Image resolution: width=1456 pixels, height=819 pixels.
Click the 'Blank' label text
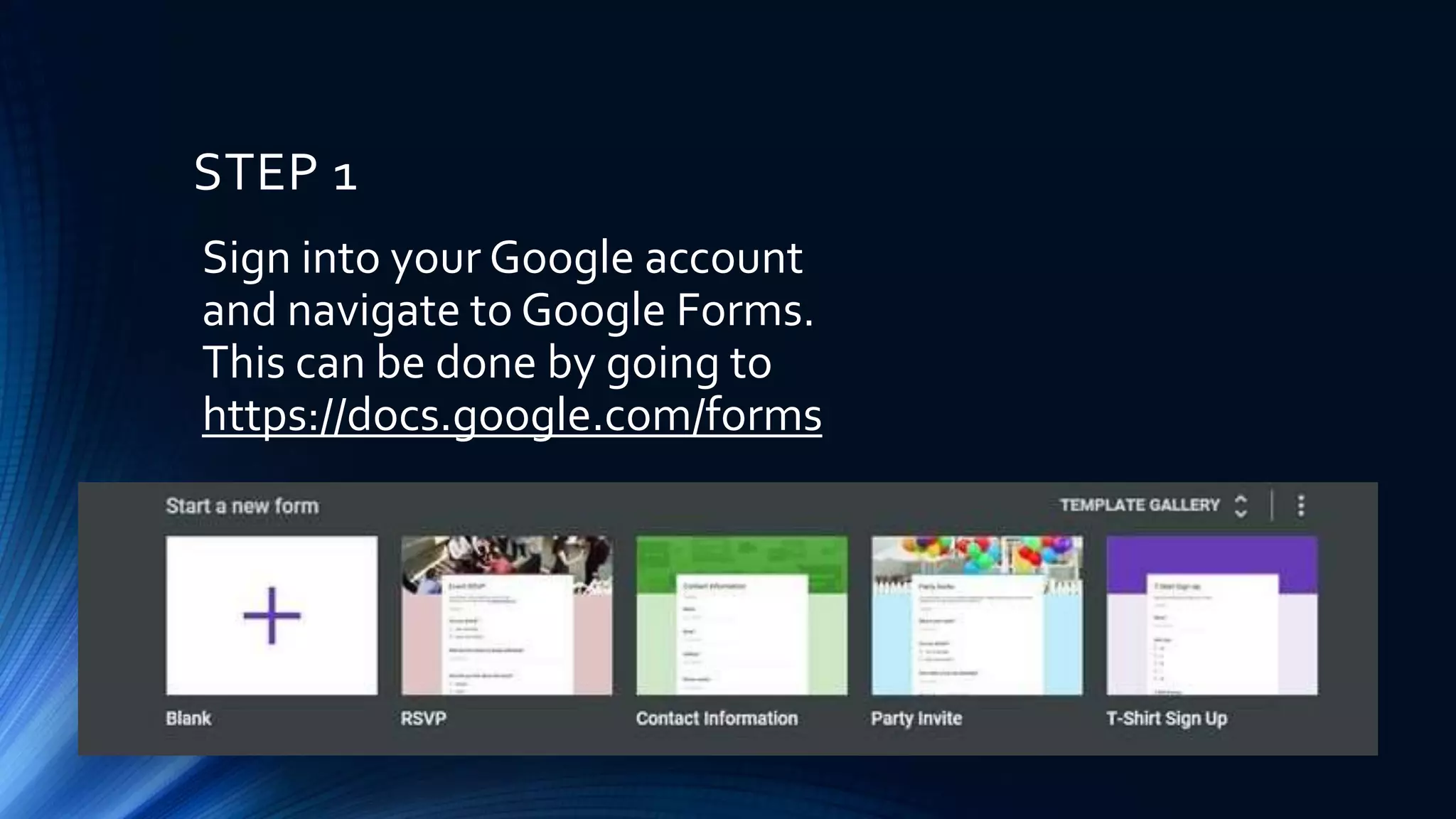click(x=188, y=718)
